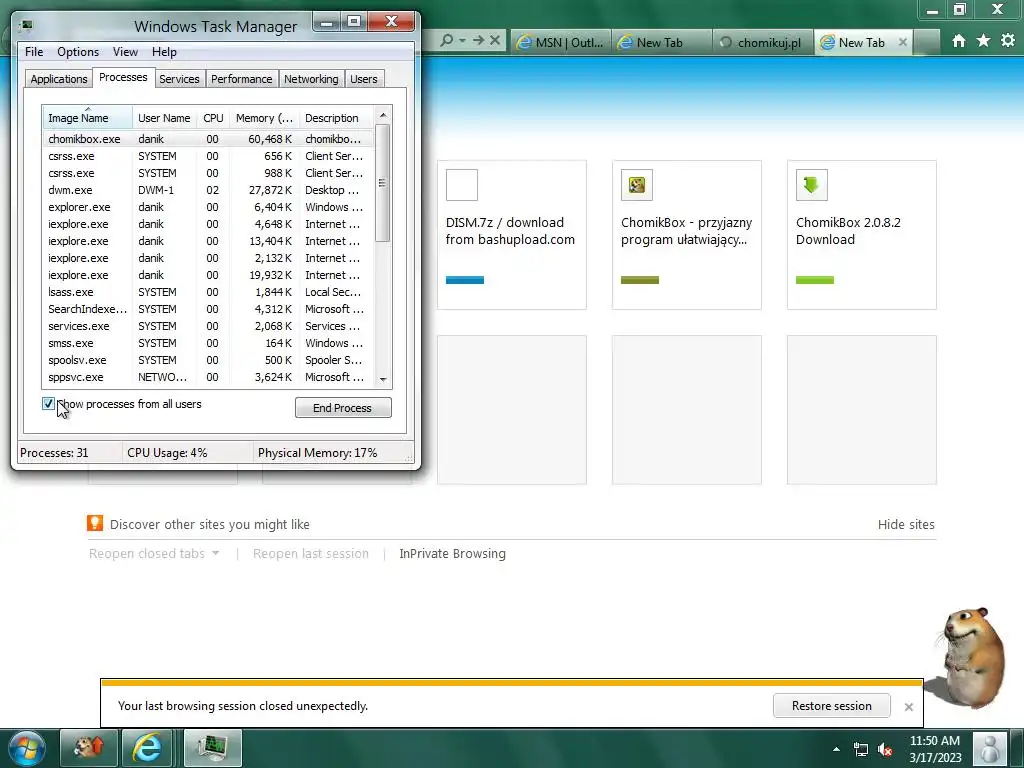Sort processes by the CPU column
Viewport: 1024px width, 768px height.
[213, 118]
